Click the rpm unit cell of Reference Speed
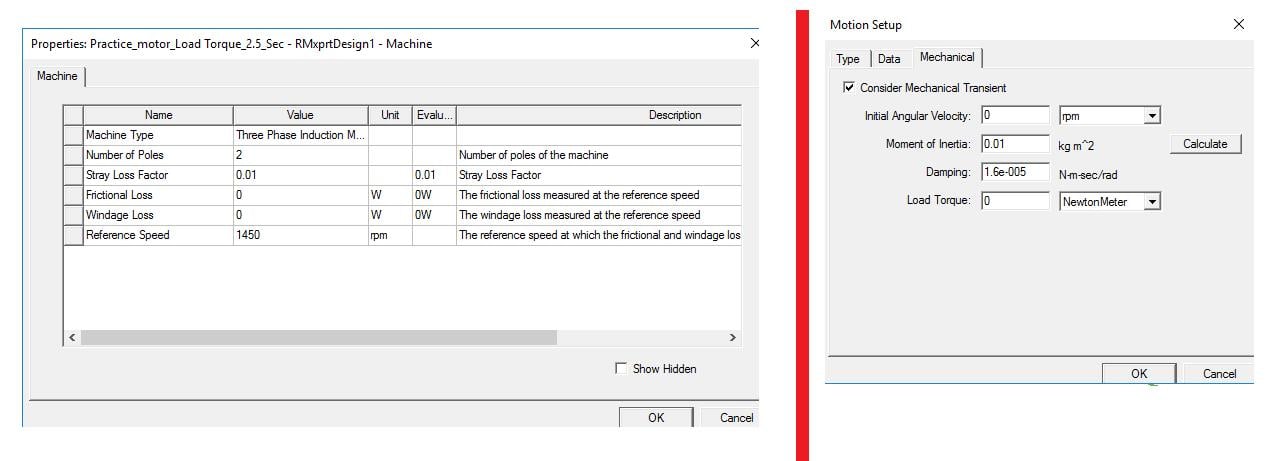 point(390,235)
